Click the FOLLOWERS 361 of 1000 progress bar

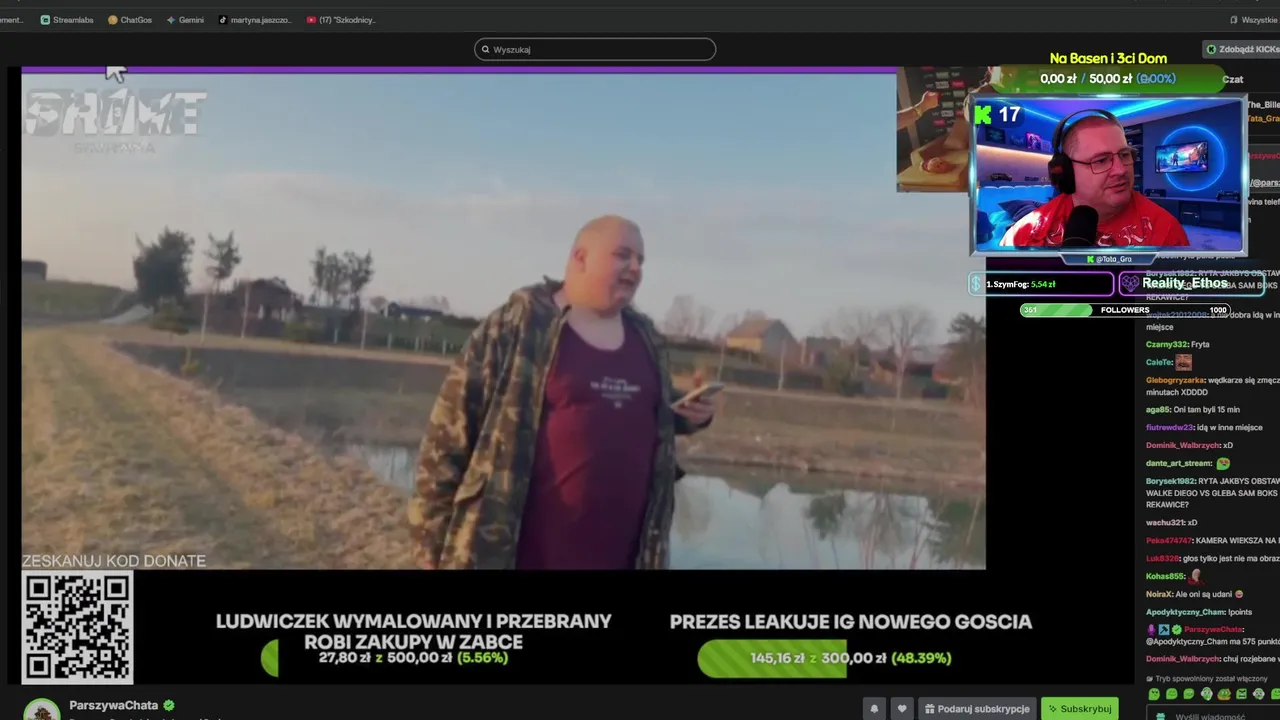[x=1124, y=310]
